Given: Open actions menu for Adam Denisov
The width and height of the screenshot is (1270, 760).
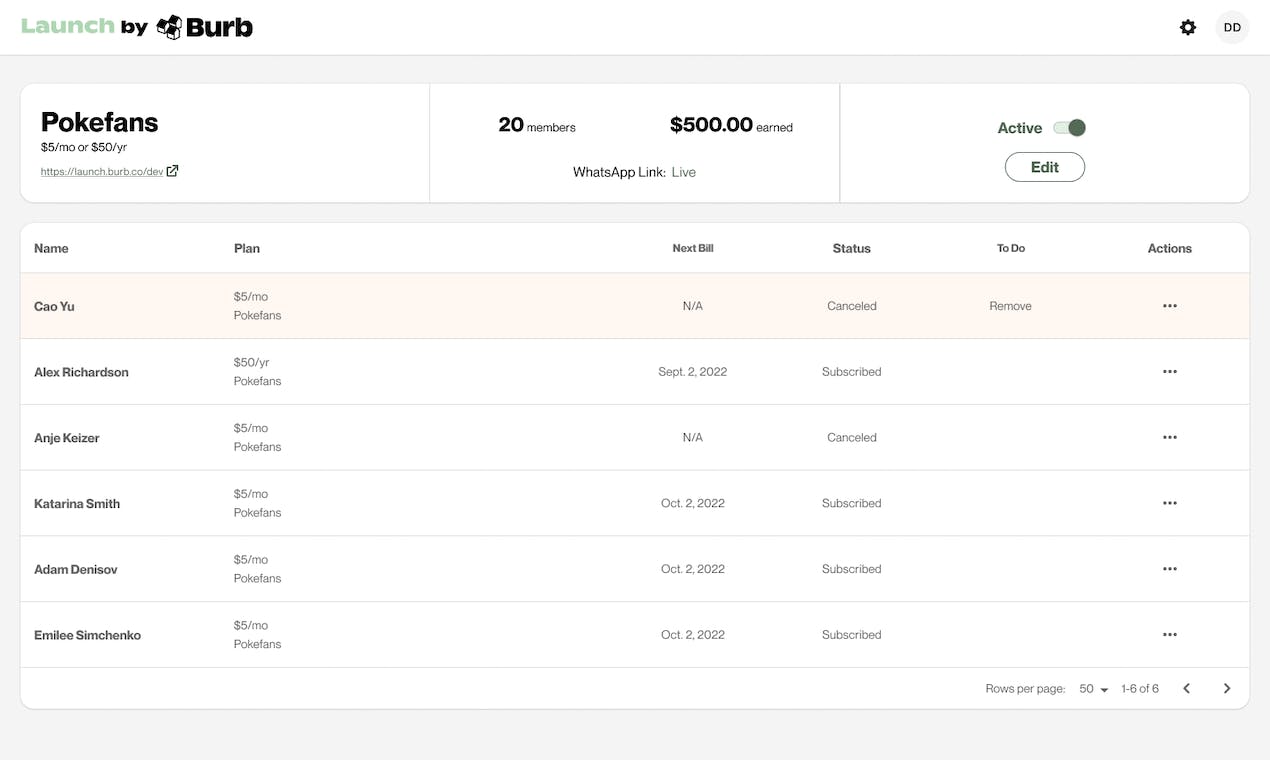Looking at the screenshot, I should (1170, 569).
